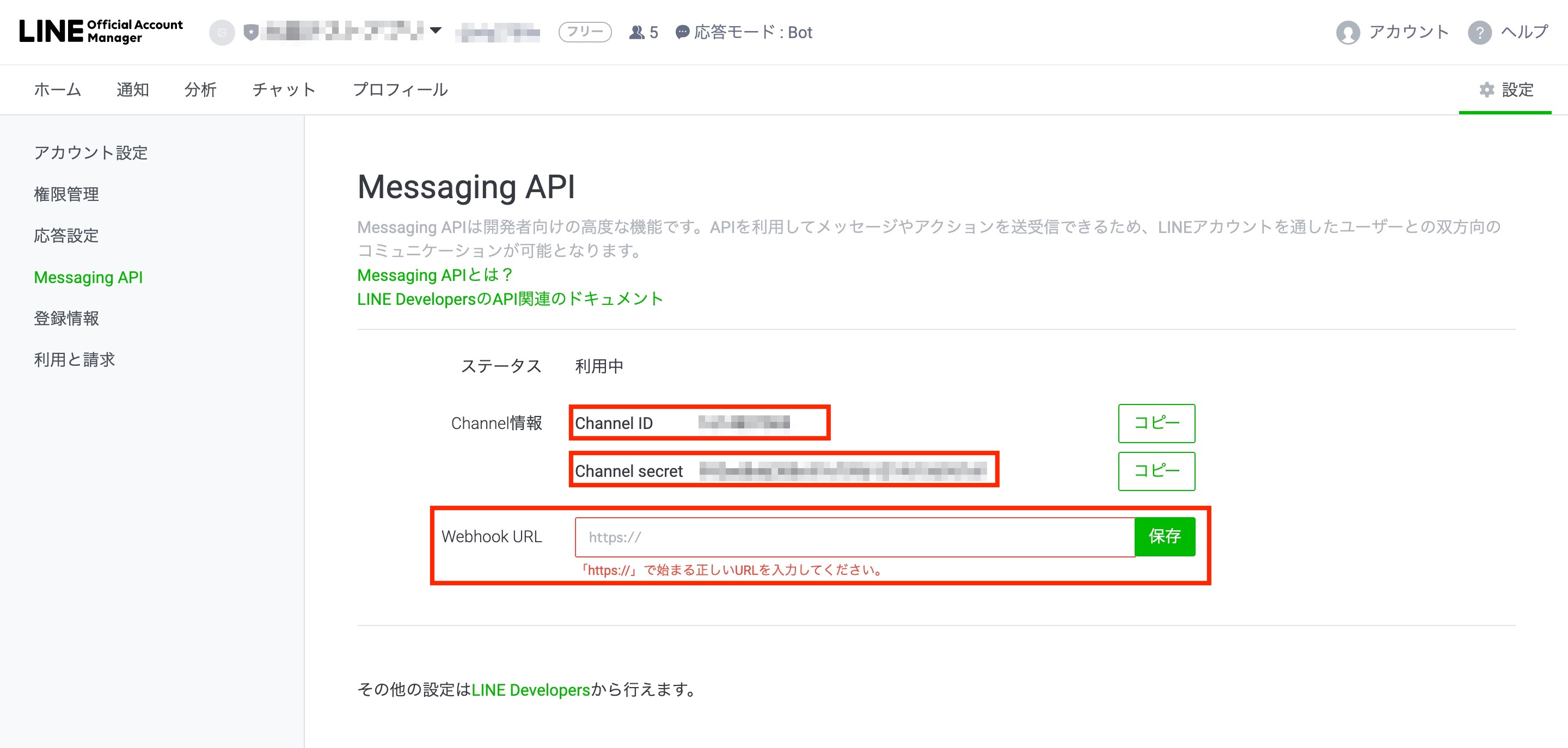Select Messaging API in the sidebar
Viewport: 1568px width, 748px height.
tap(88, 277)
